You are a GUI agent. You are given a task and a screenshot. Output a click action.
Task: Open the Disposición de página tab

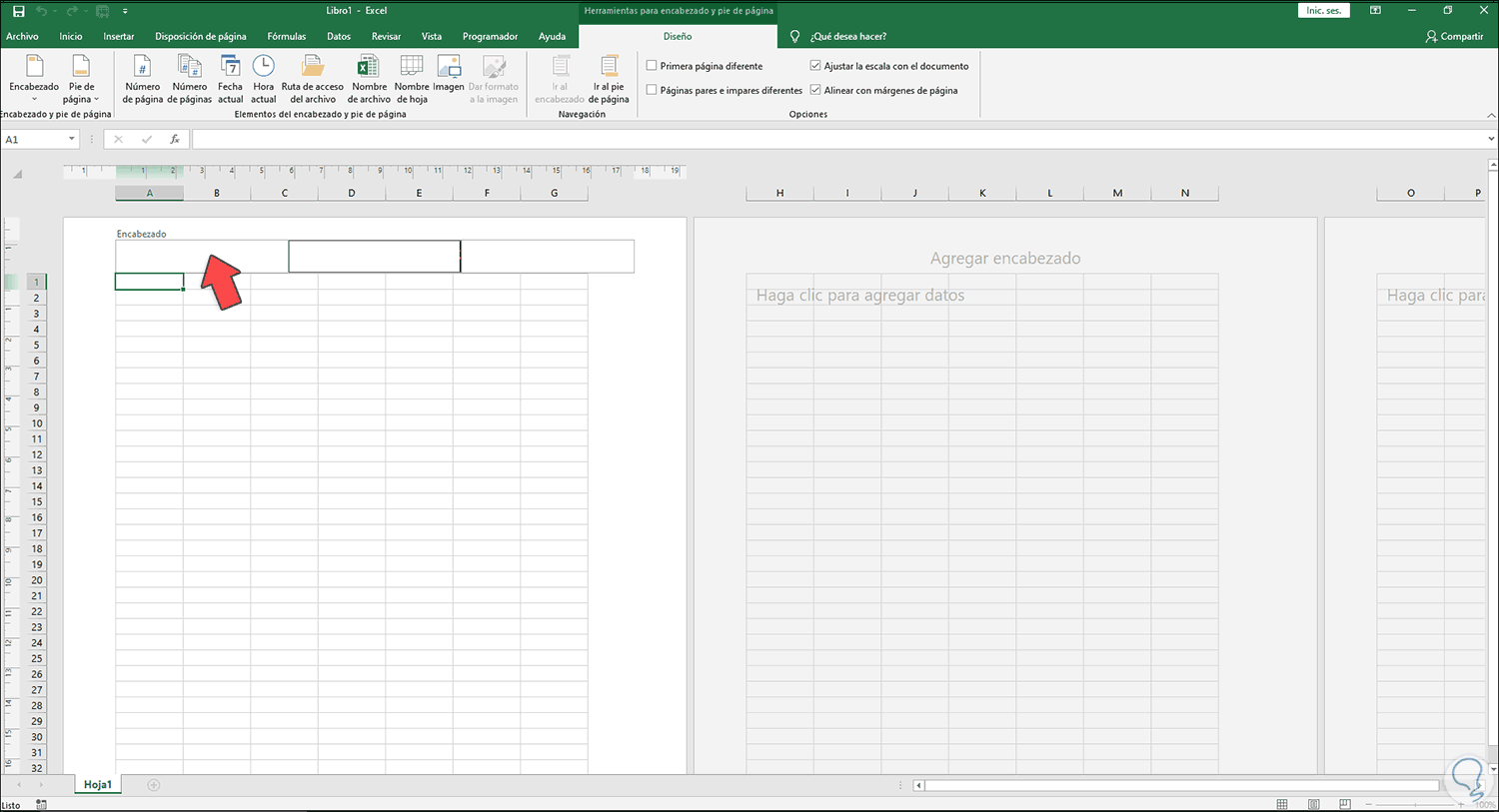tap(200, 37)
